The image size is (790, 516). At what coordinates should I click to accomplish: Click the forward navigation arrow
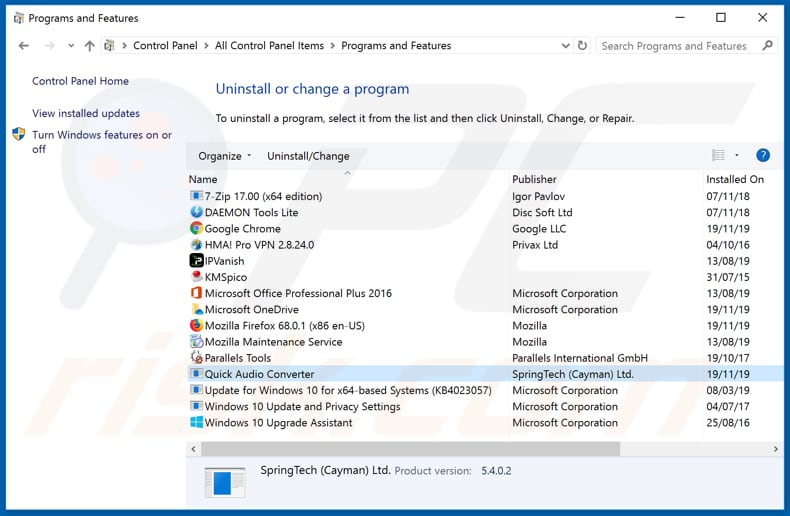coord(49,46)
